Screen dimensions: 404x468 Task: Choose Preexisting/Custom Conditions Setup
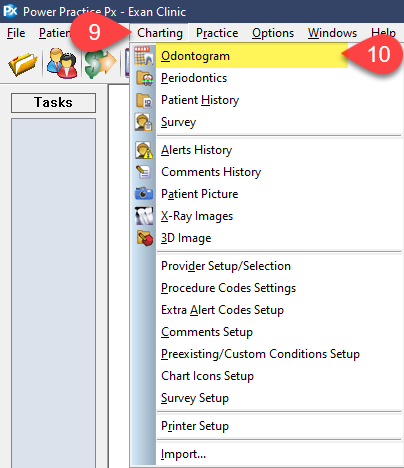coord(260,354)
